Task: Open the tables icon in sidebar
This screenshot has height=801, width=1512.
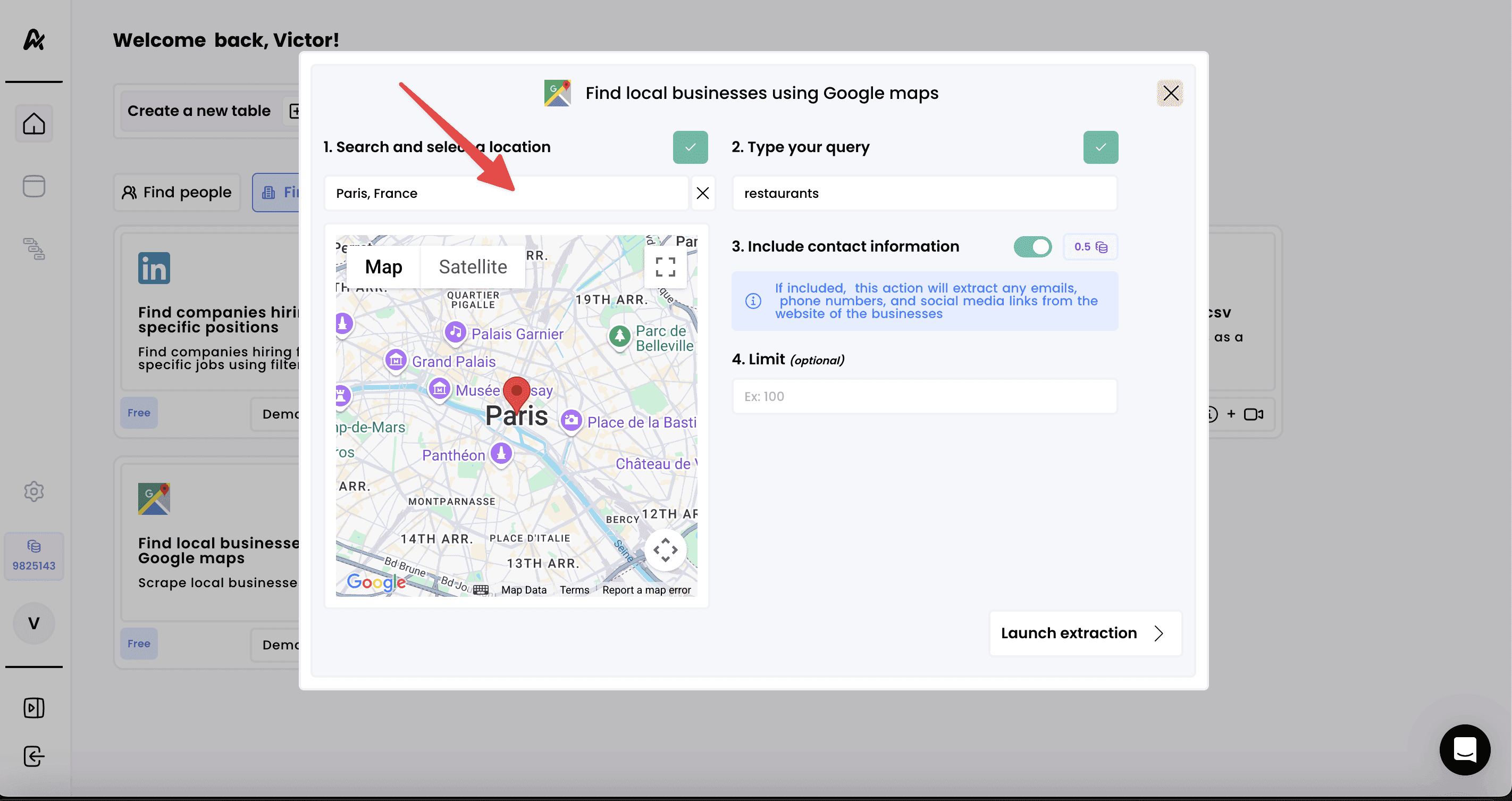Action: pyautogui.click(x=34, y=186)
